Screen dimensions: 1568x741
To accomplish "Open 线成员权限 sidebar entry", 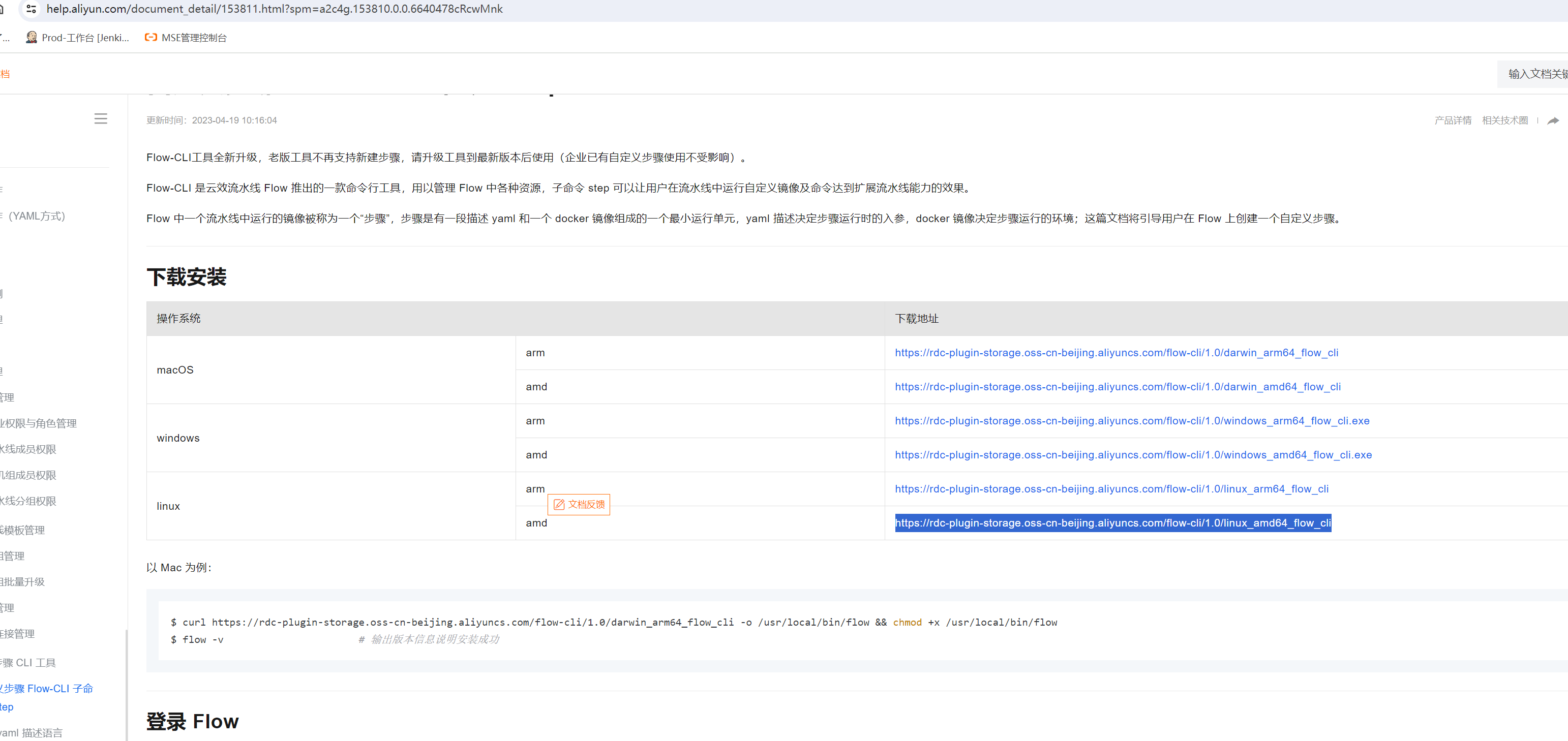I will pos(28,450).
